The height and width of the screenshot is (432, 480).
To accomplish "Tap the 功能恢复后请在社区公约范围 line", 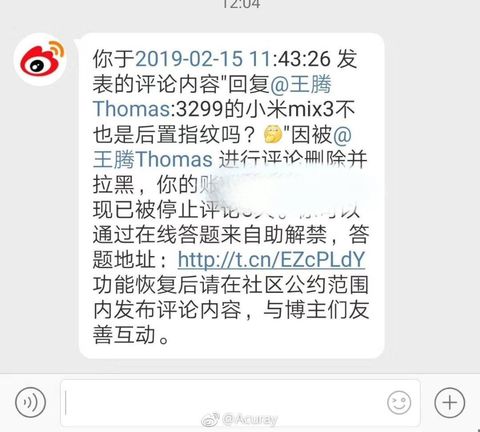I will pyautogui.click(x=231, y=285).
